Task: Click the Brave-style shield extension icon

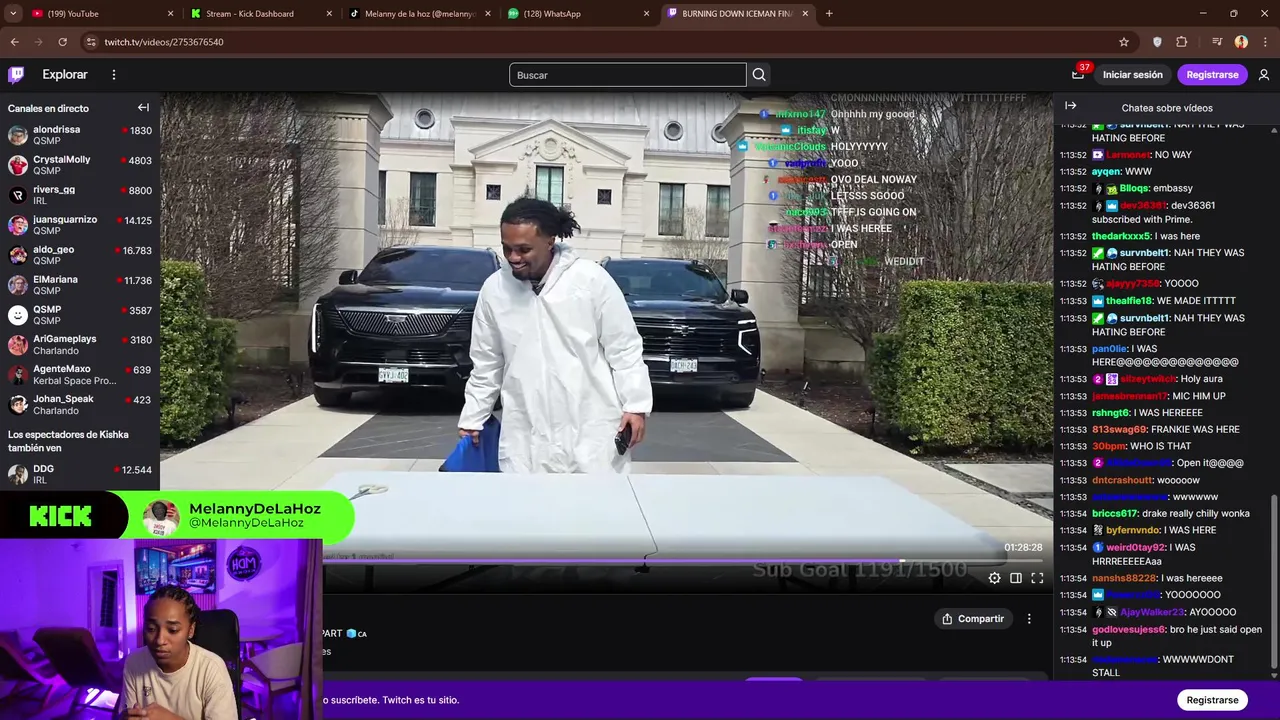Action: coord(1157,42)
